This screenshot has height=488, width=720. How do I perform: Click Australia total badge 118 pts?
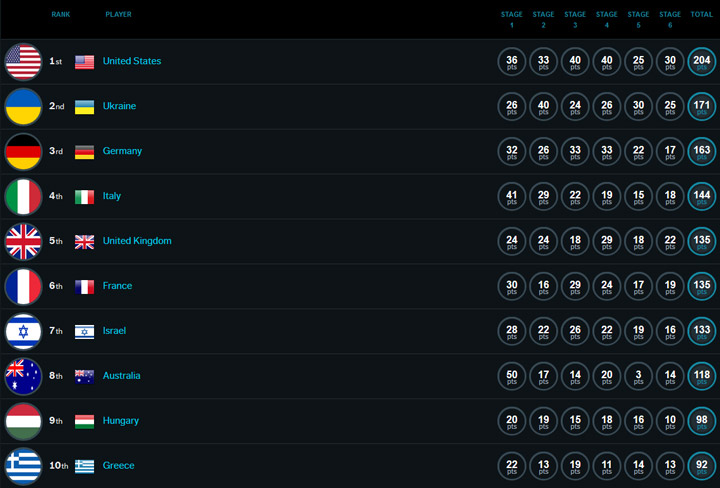(x=702, y=376)
